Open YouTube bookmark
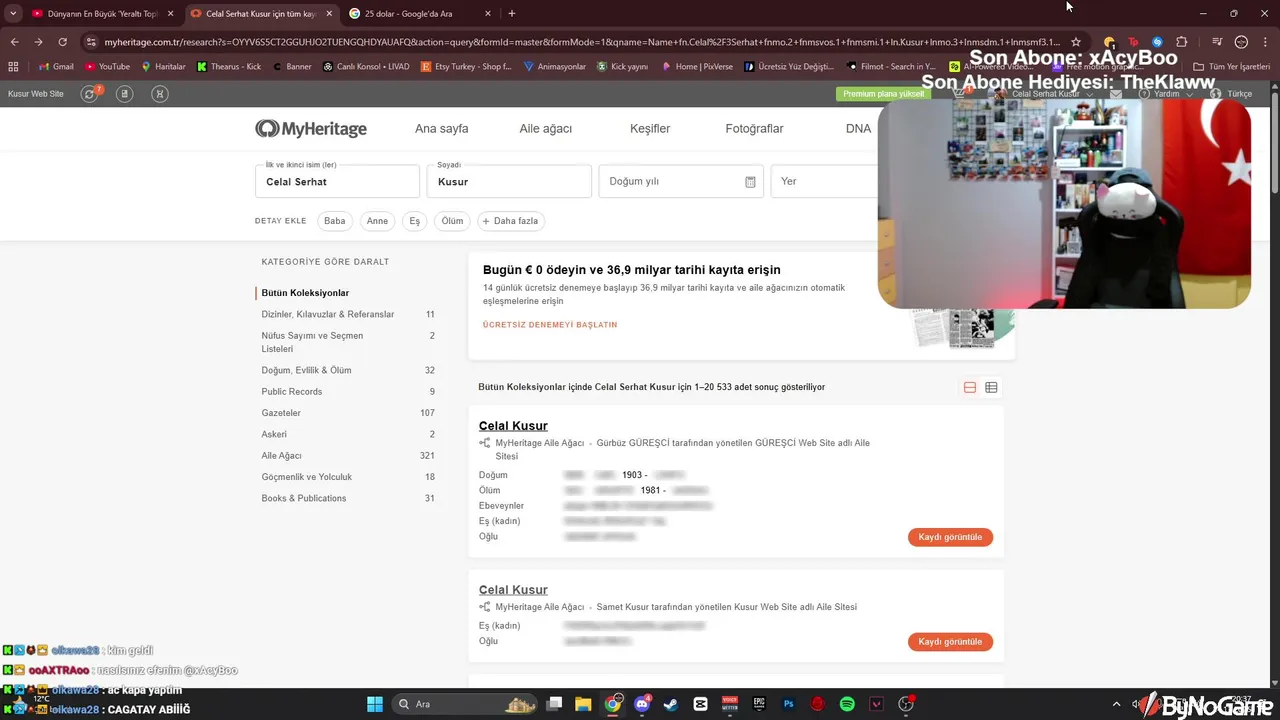The image size is (1280, 720). pos(107,66)
